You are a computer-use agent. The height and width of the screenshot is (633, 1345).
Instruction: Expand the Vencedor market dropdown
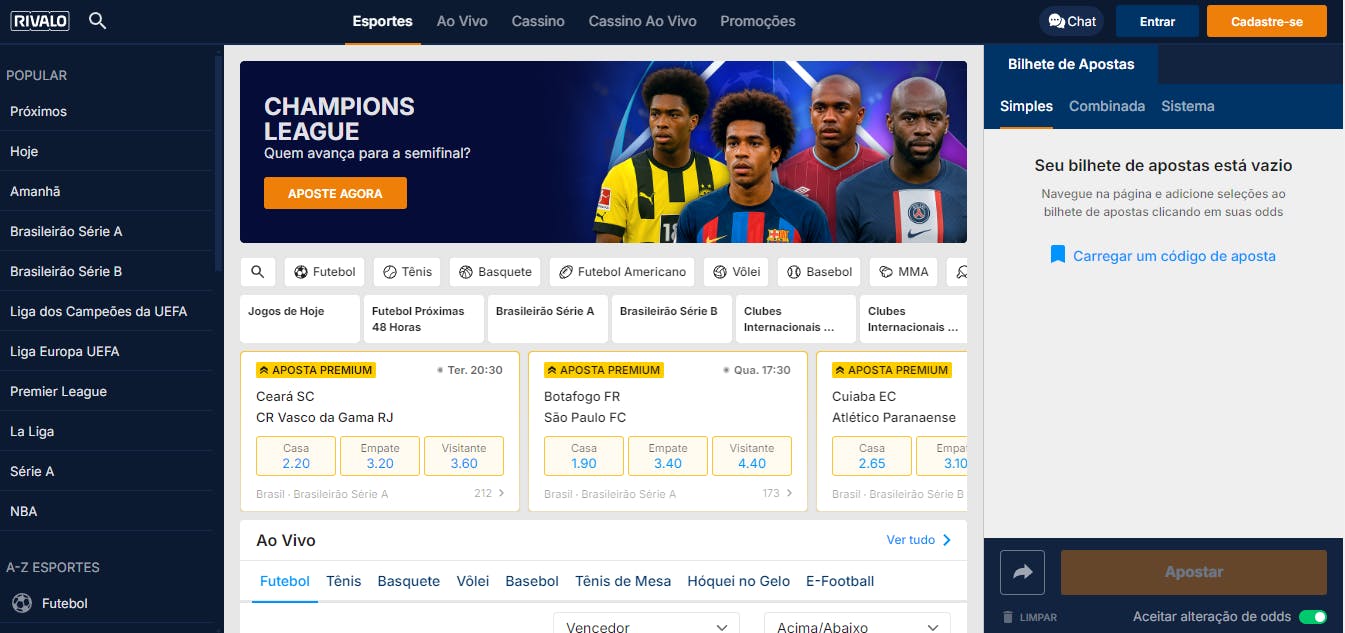(646, 626)
